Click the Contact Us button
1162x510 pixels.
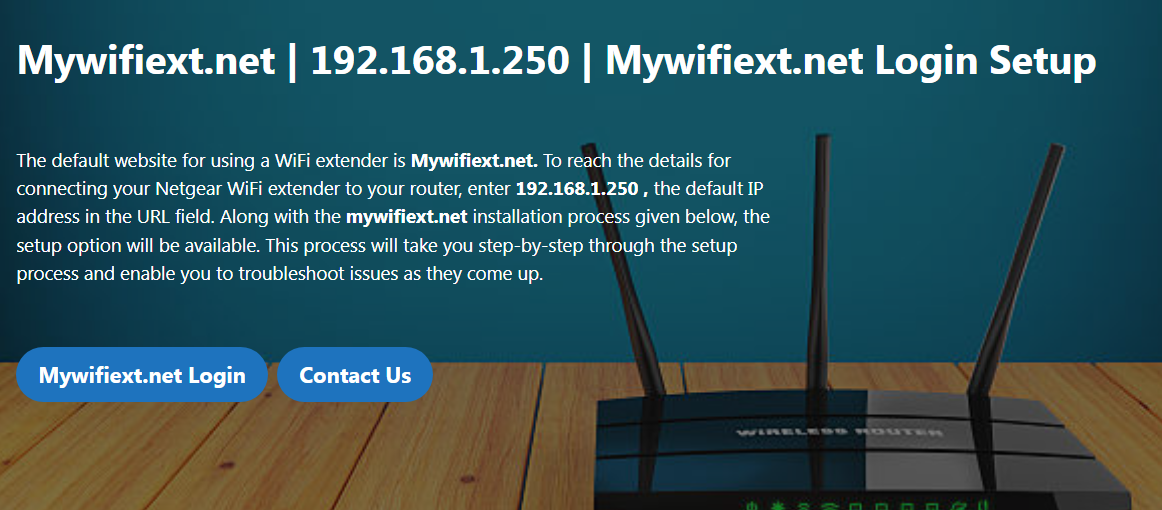(355, 374)
